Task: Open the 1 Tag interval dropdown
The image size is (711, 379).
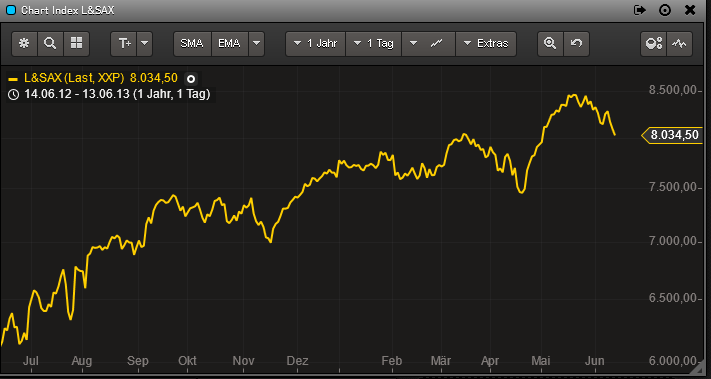Action: click(x=374, y=44)
